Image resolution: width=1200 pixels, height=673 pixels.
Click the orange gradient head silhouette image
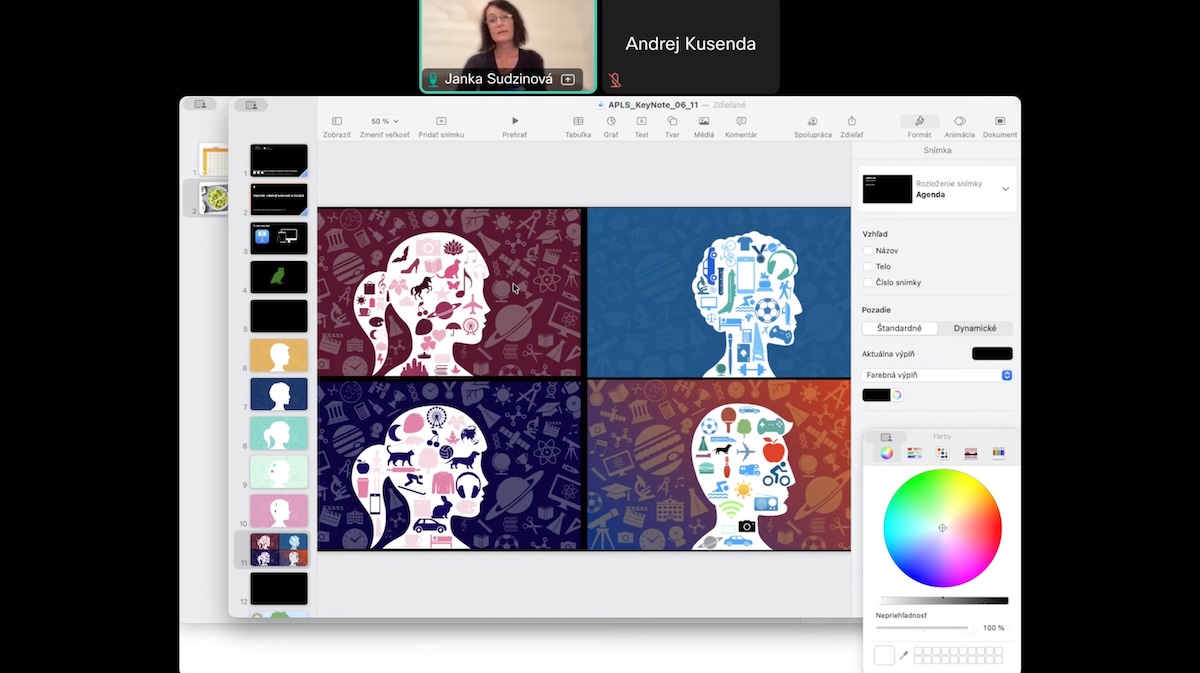pos(719,465)
